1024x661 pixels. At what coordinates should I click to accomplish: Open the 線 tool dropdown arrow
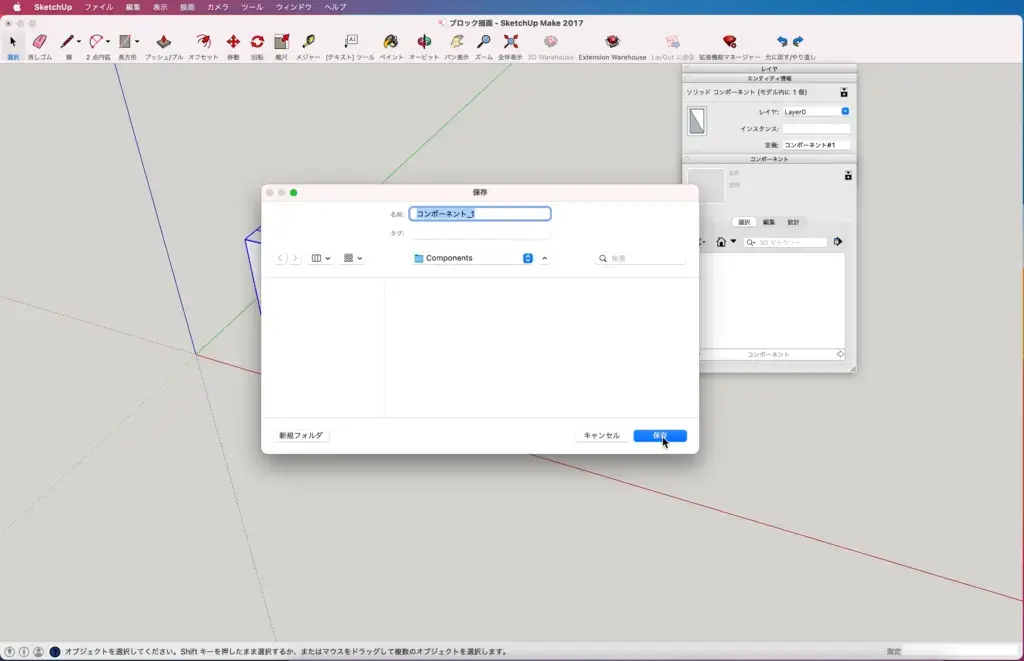coord(78,42)
